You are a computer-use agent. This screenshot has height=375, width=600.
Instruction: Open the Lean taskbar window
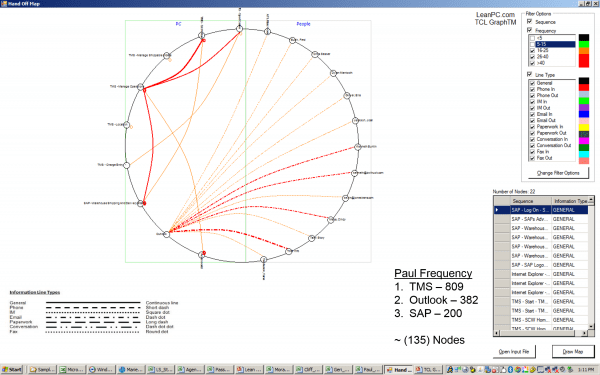[x=249, y=370]
